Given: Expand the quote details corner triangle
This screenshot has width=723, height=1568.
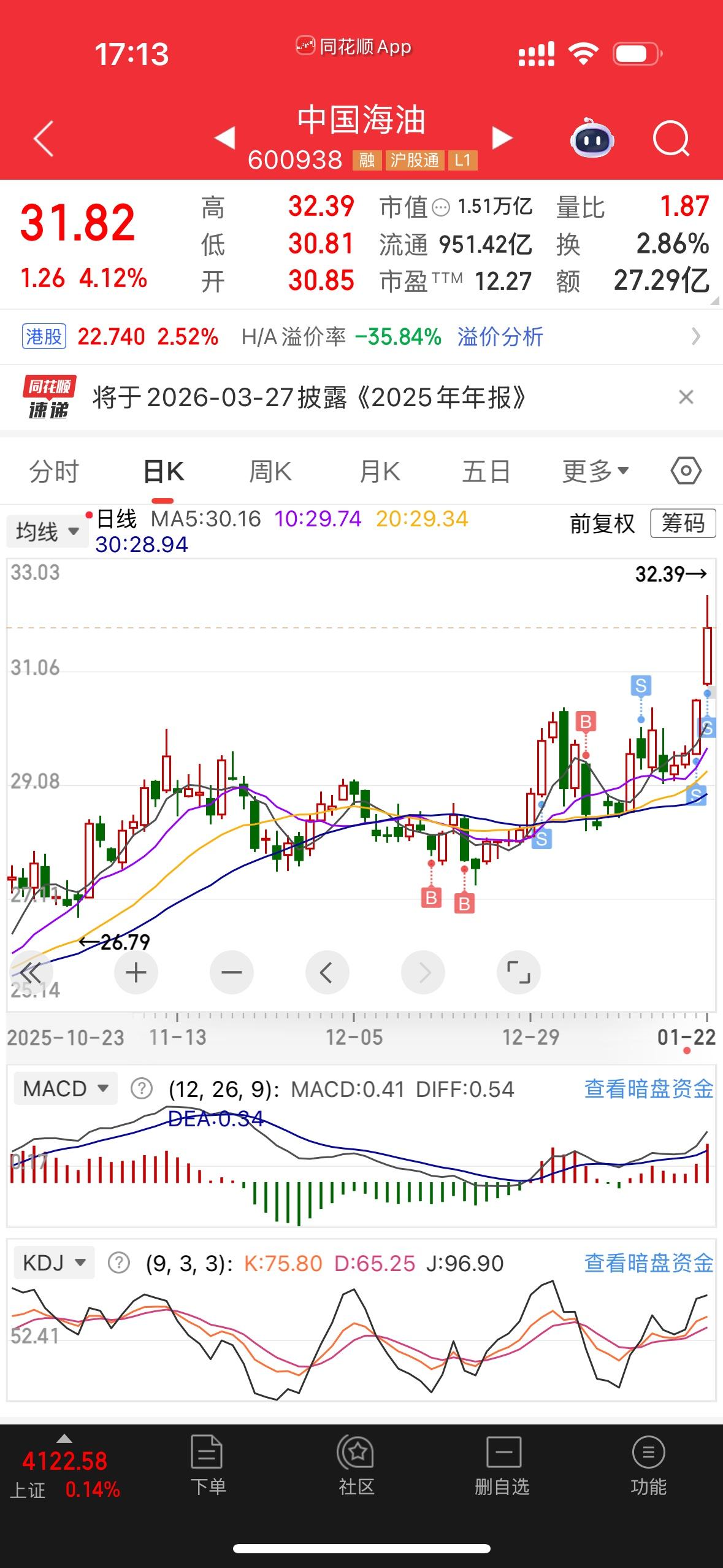Looking at the screenshot, I should click(x=714, y=301).
